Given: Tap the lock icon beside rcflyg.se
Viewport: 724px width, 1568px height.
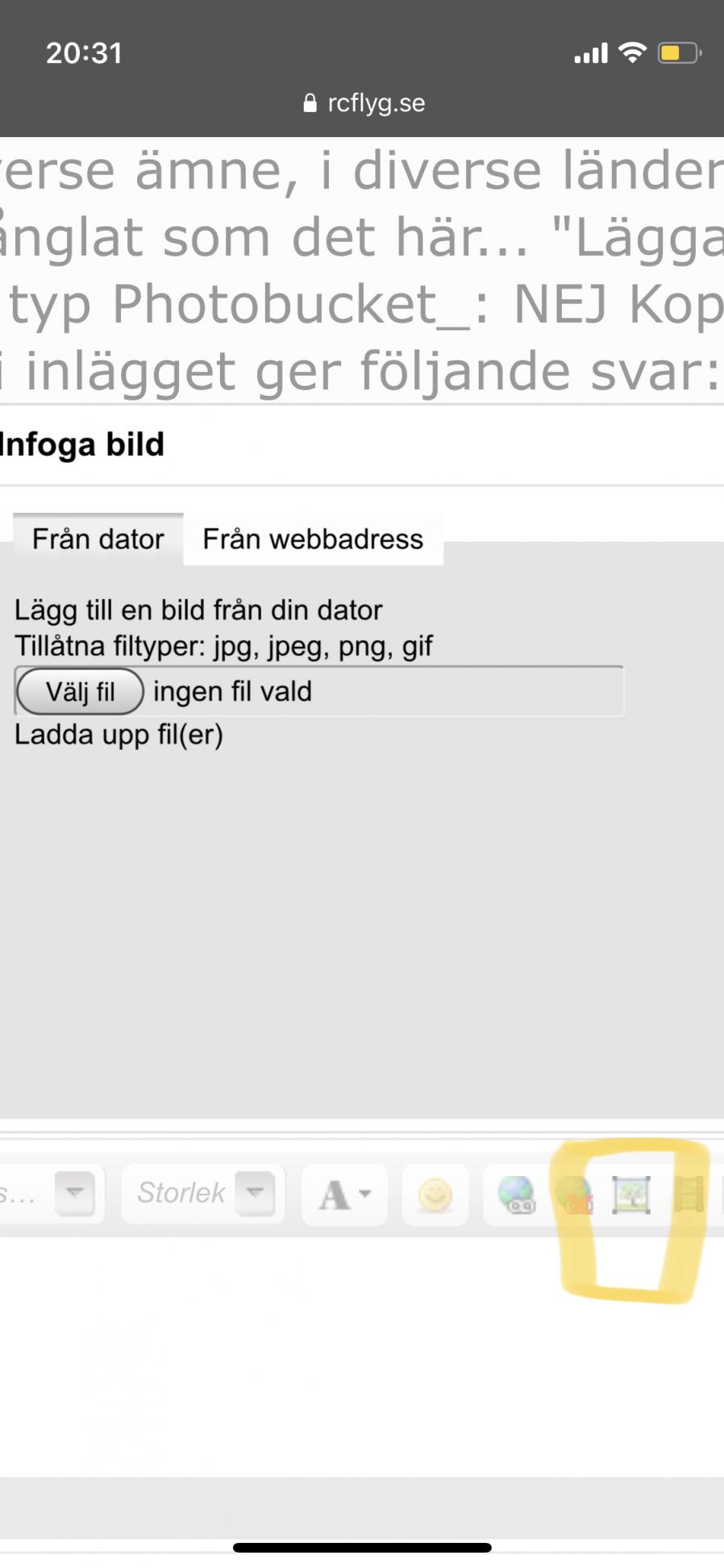Looking at the screenshot, I should tap(310, 103).
